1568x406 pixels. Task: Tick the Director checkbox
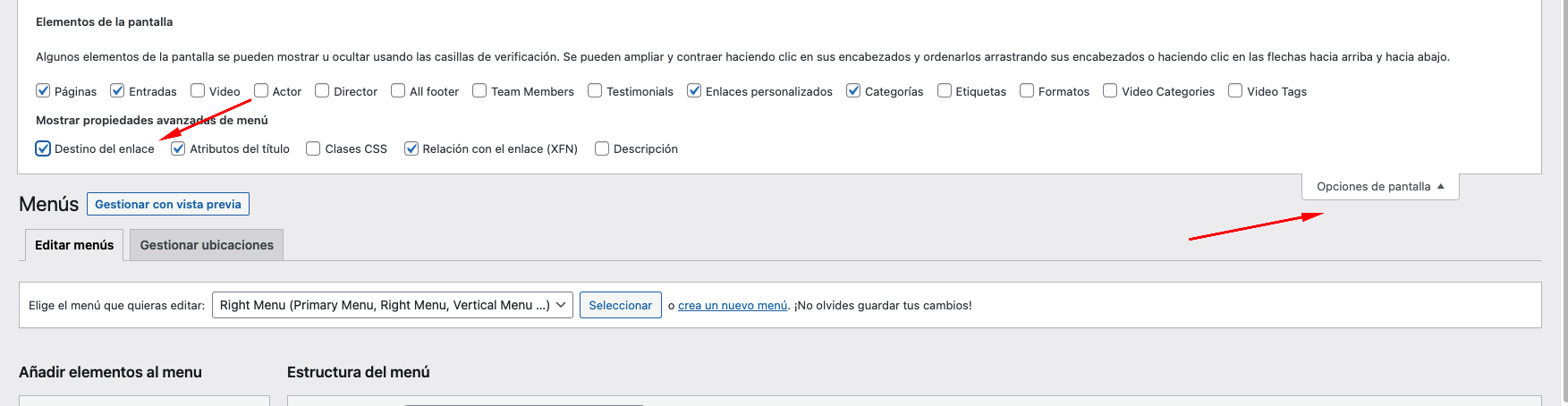[322, 90]
